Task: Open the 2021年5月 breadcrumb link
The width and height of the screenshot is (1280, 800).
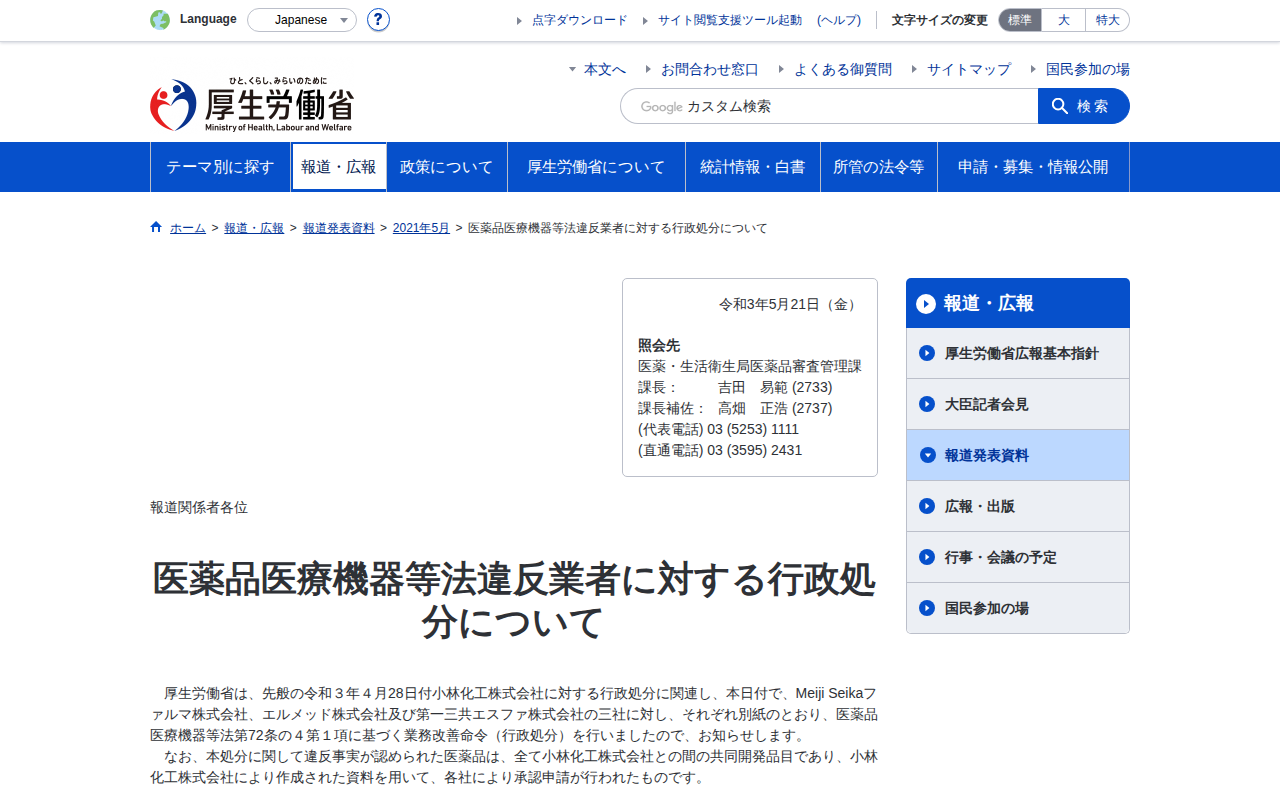Action: click(x=421, y=228)
